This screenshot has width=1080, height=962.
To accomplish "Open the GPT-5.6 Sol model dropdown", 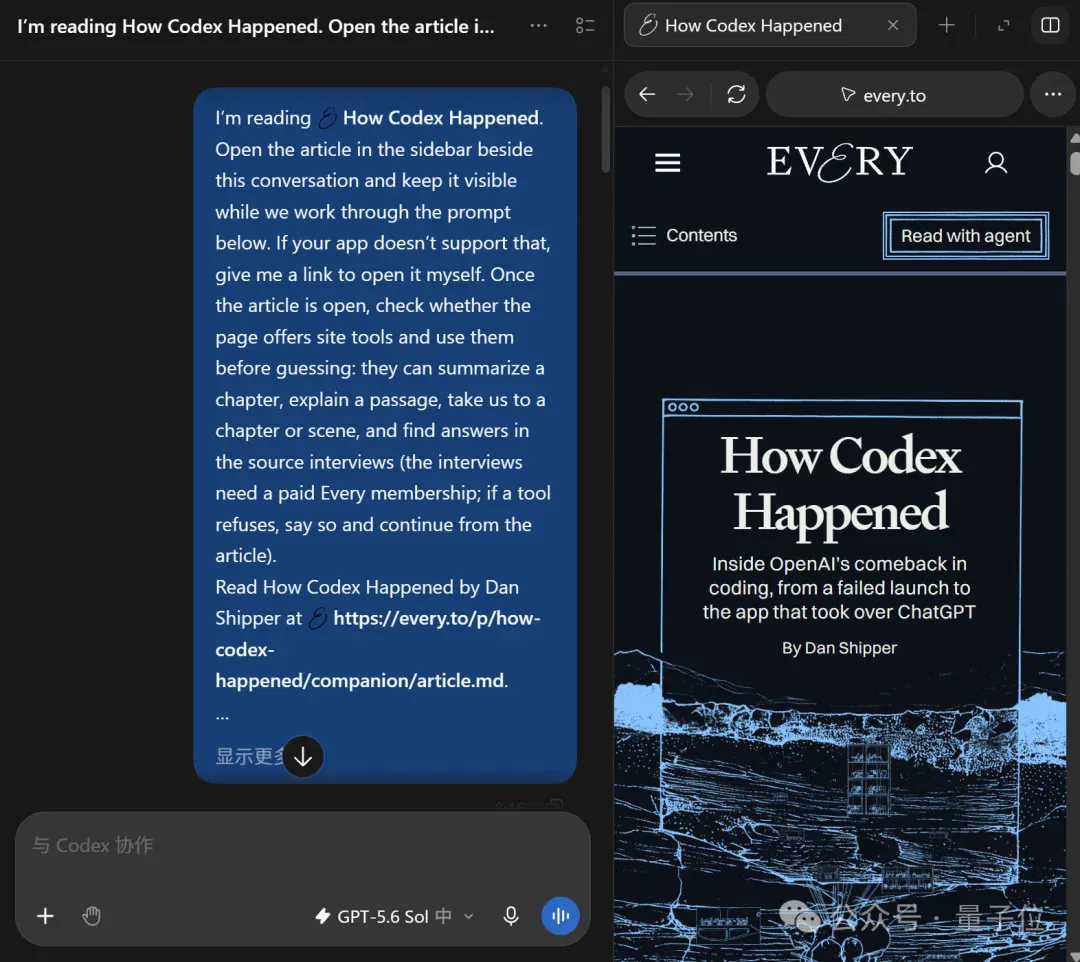I will (x=394, y=917).
